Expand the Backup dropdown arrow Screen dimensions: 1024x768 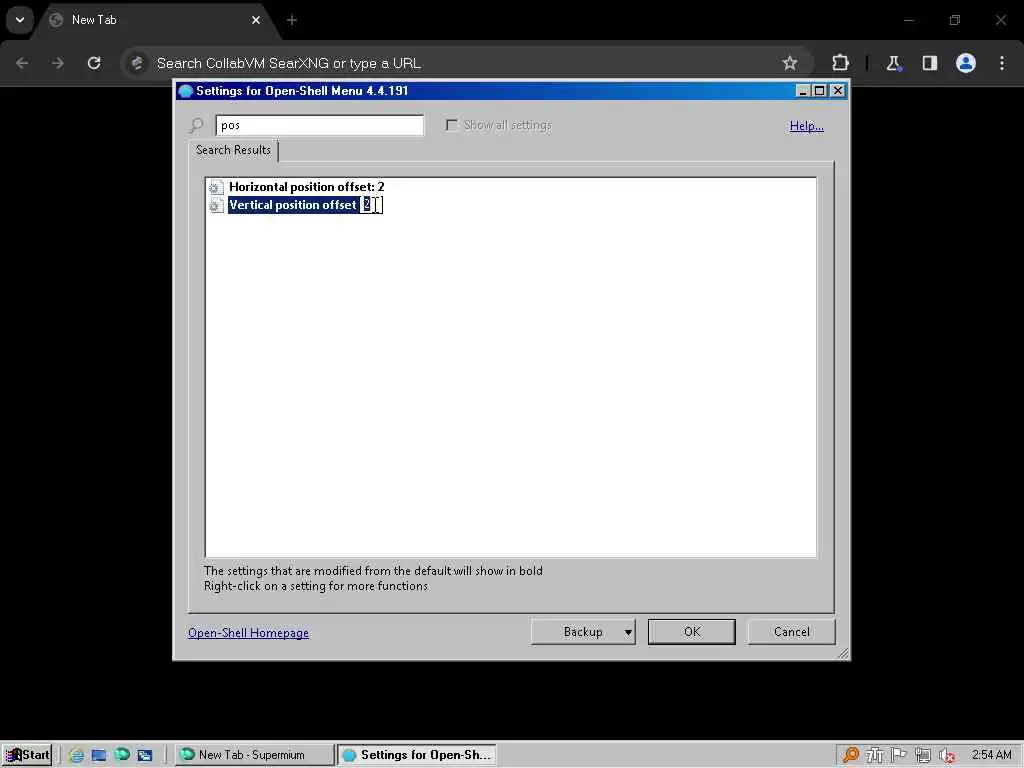coord(628,632)
